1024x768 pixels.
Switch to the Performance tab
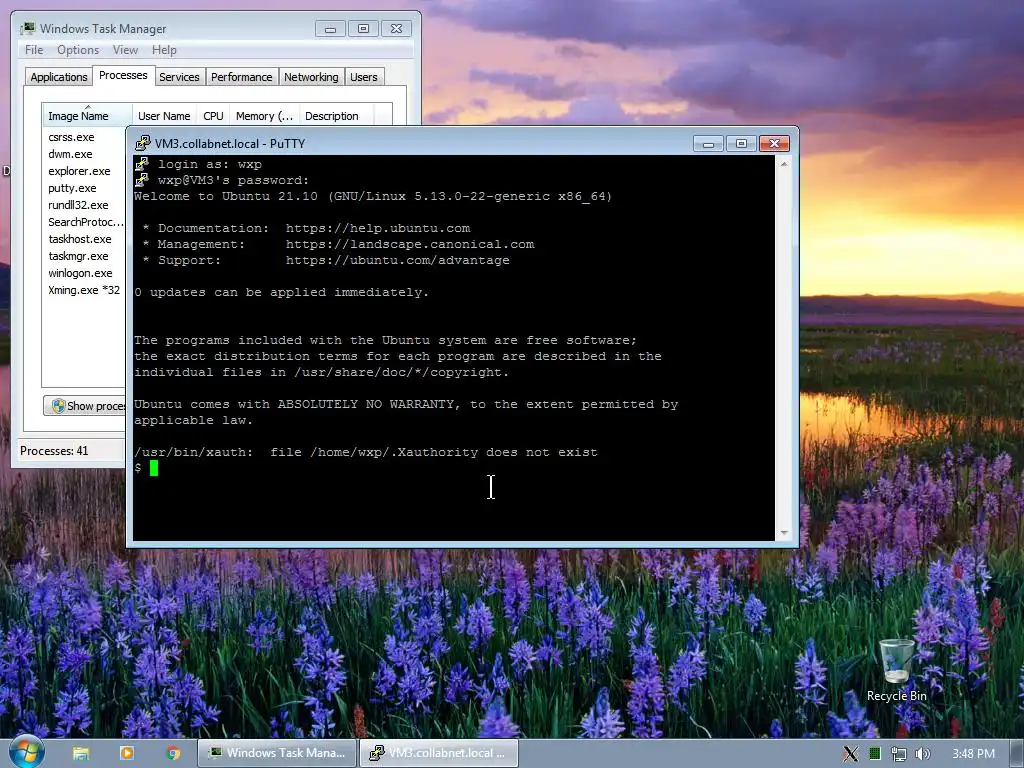[x=242, y=77]
